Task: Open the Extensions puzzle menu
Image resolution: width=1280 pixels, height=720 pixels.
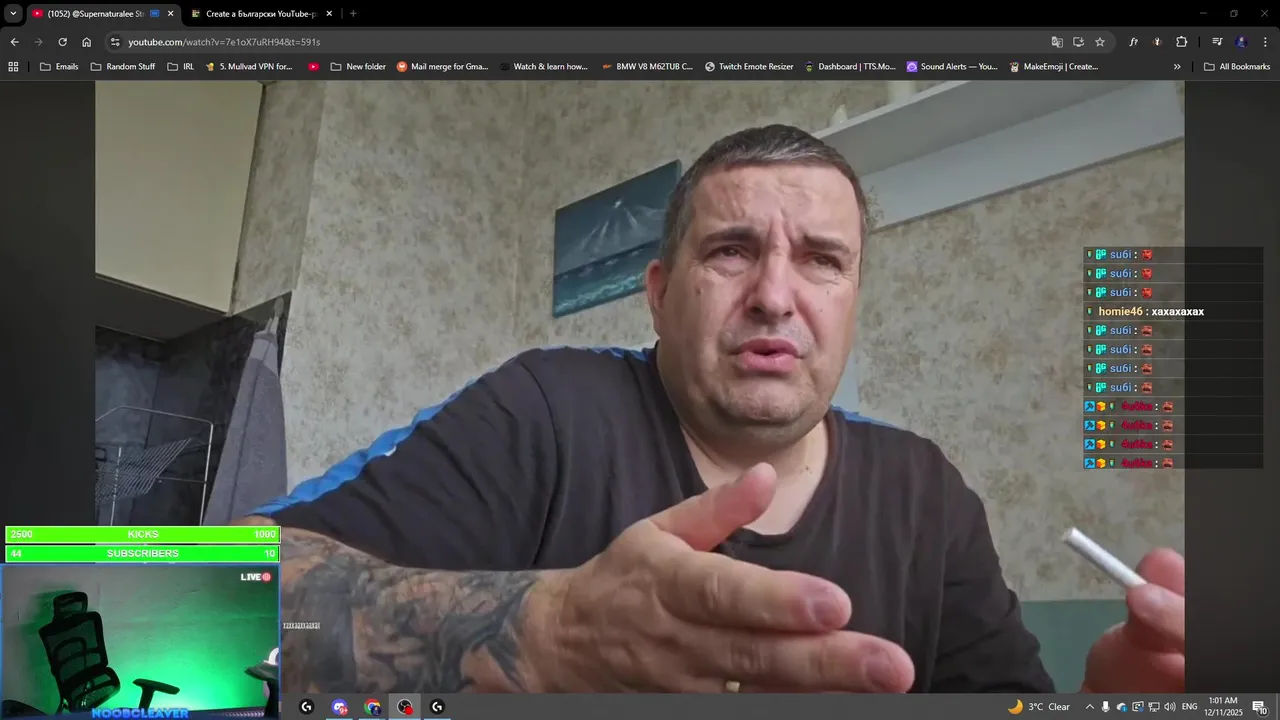Action: coord(1181,42)
